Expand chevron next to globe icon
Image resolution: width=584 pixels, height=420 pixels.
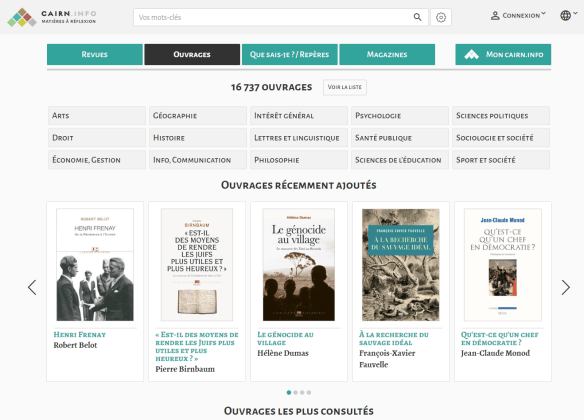click(x=575, y=13)
